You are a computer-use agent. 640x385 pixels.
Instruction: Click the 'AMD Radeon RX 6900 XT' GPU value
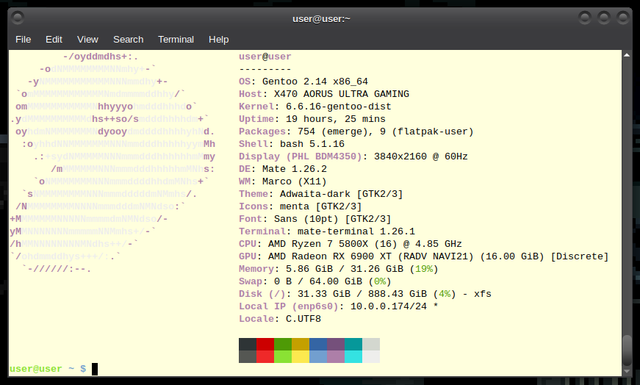pos(329,256)
